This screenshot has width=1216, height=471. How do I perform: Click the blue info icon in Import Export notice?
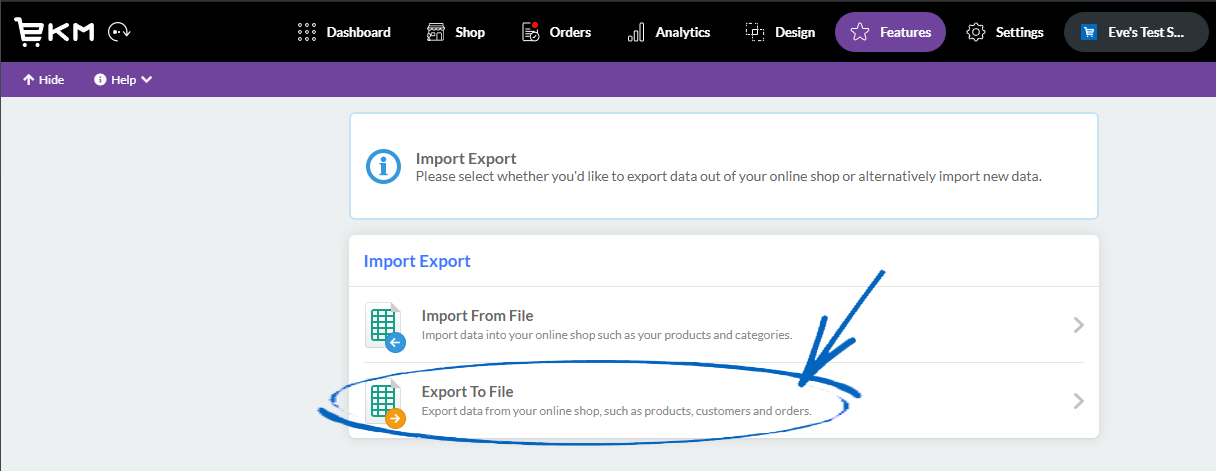point(383,167)
